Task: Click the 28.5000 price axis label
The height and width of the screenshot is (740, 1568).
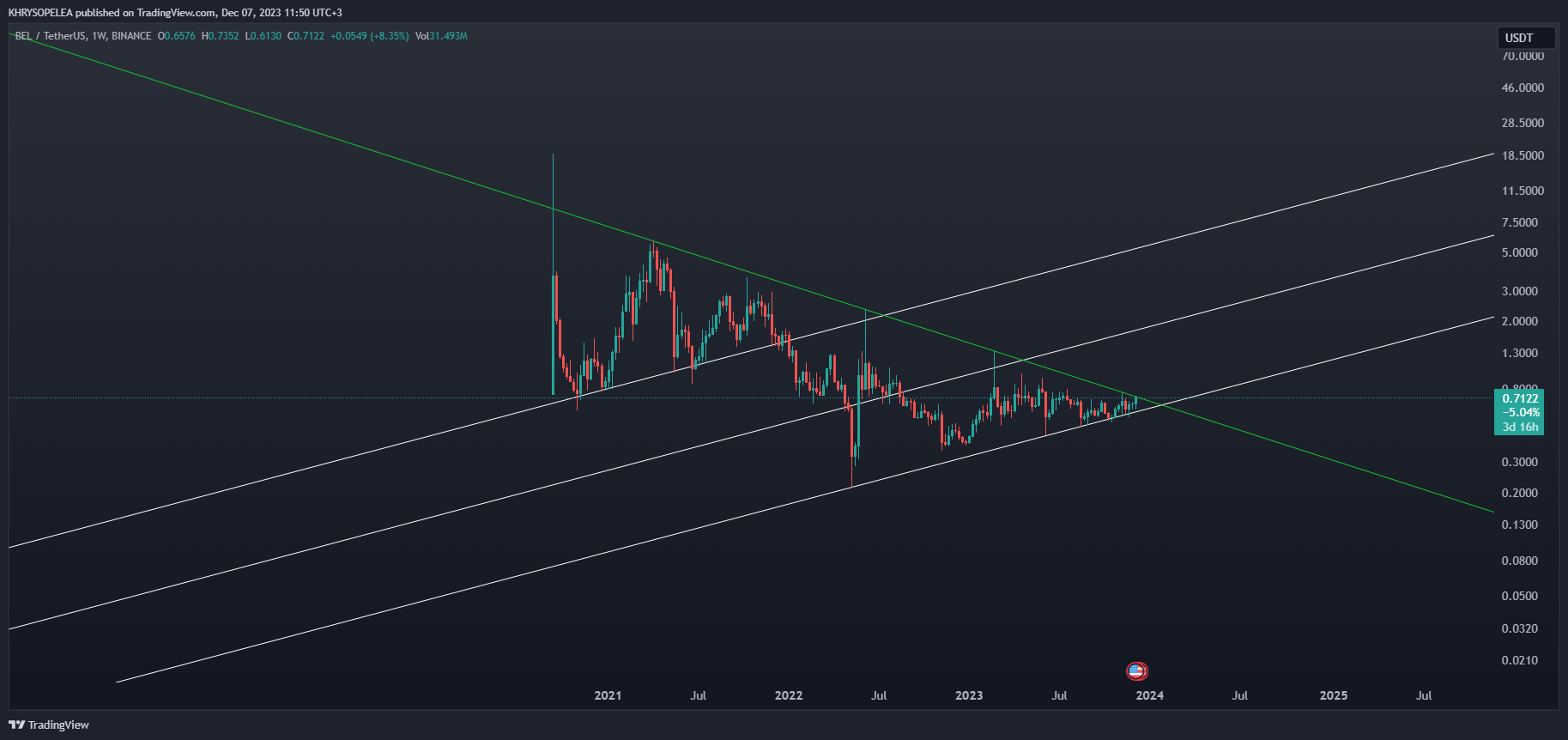Action: tap(1523, 123)
